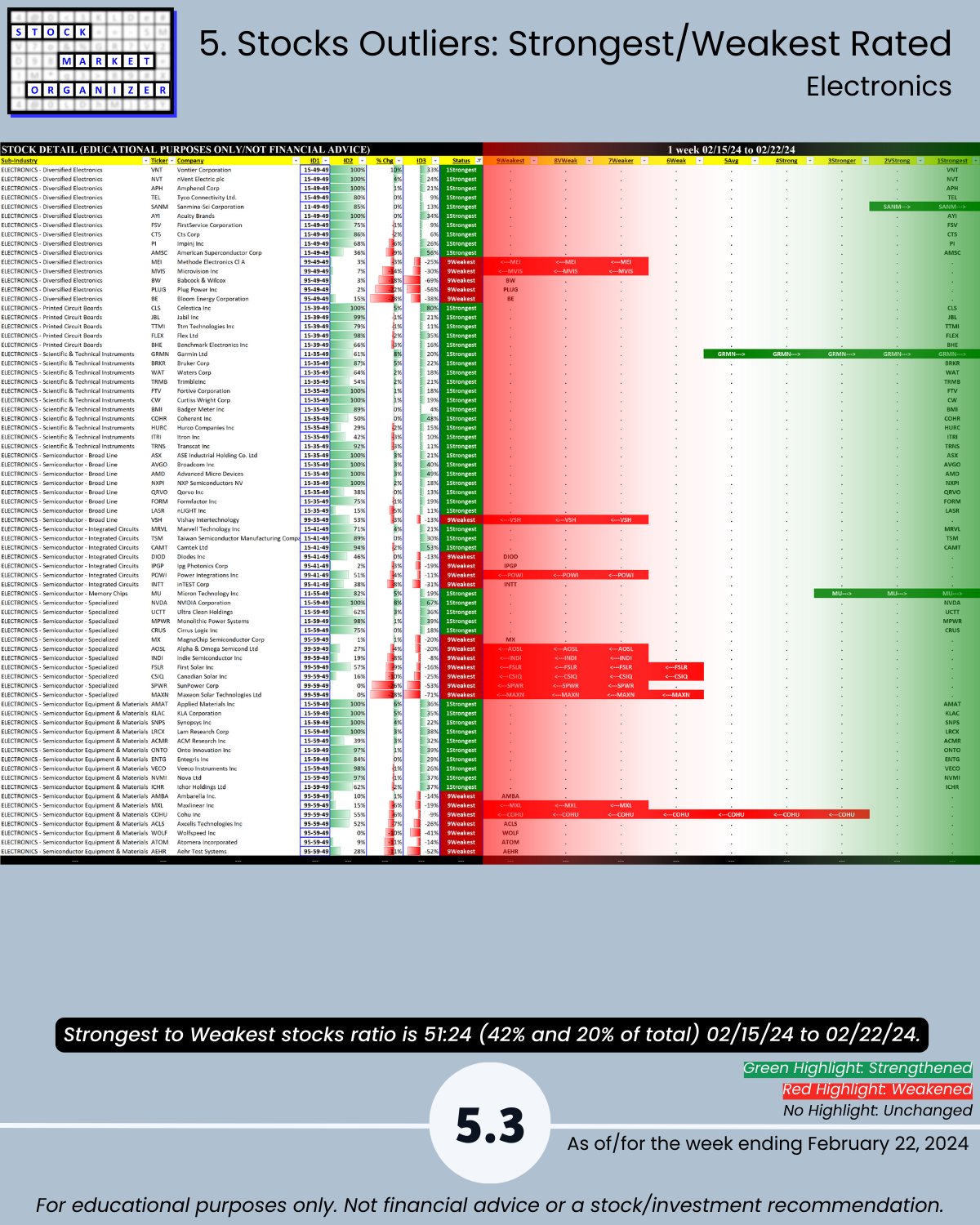Click the Strongest to Weakest ratio banner

[x=492, y=1035]
